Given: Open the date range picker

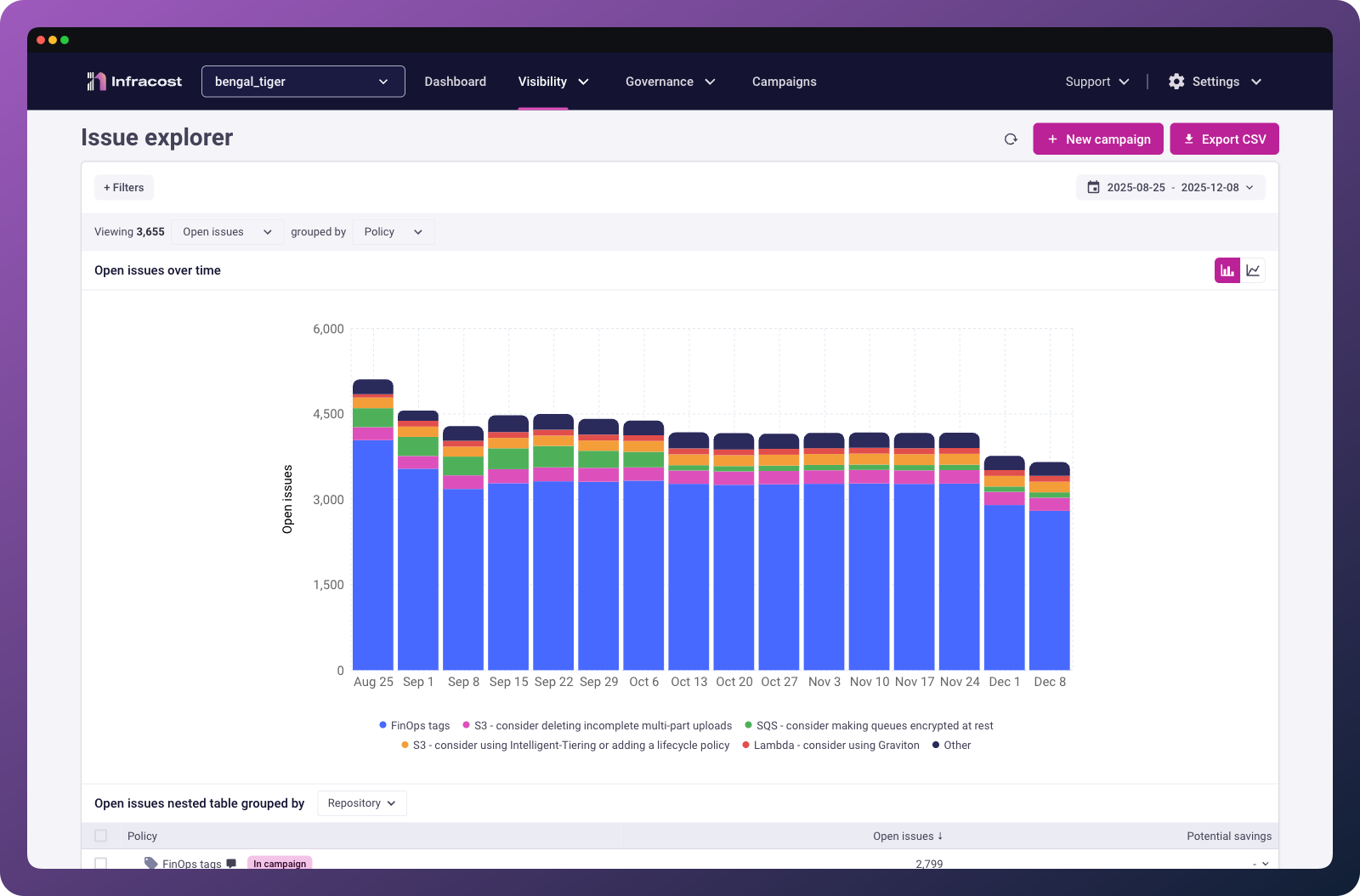Looking at the screenshot, I should [x=1170, y=187].
